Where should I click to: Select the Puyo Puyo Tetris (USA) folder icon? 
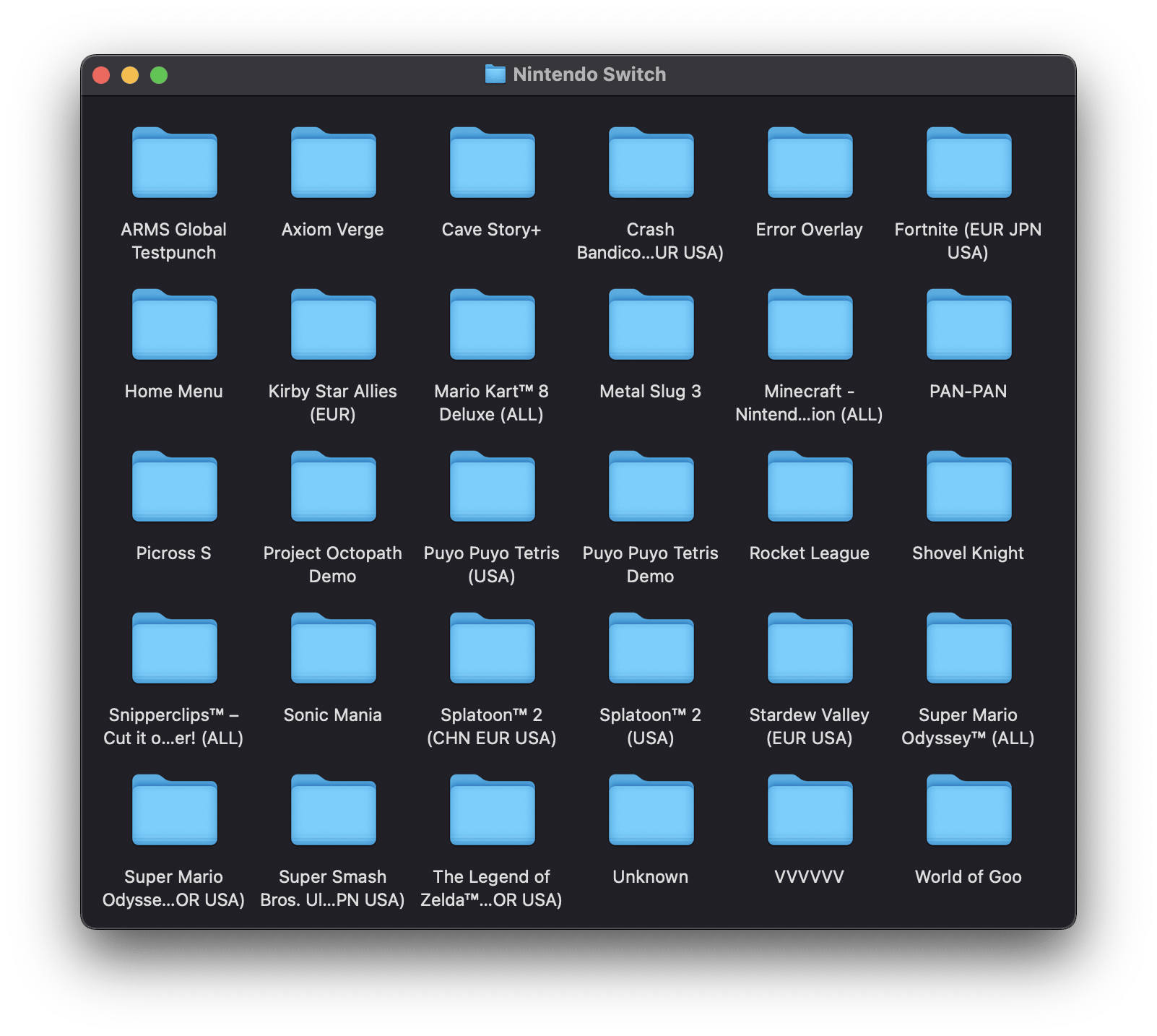point(492,486)
